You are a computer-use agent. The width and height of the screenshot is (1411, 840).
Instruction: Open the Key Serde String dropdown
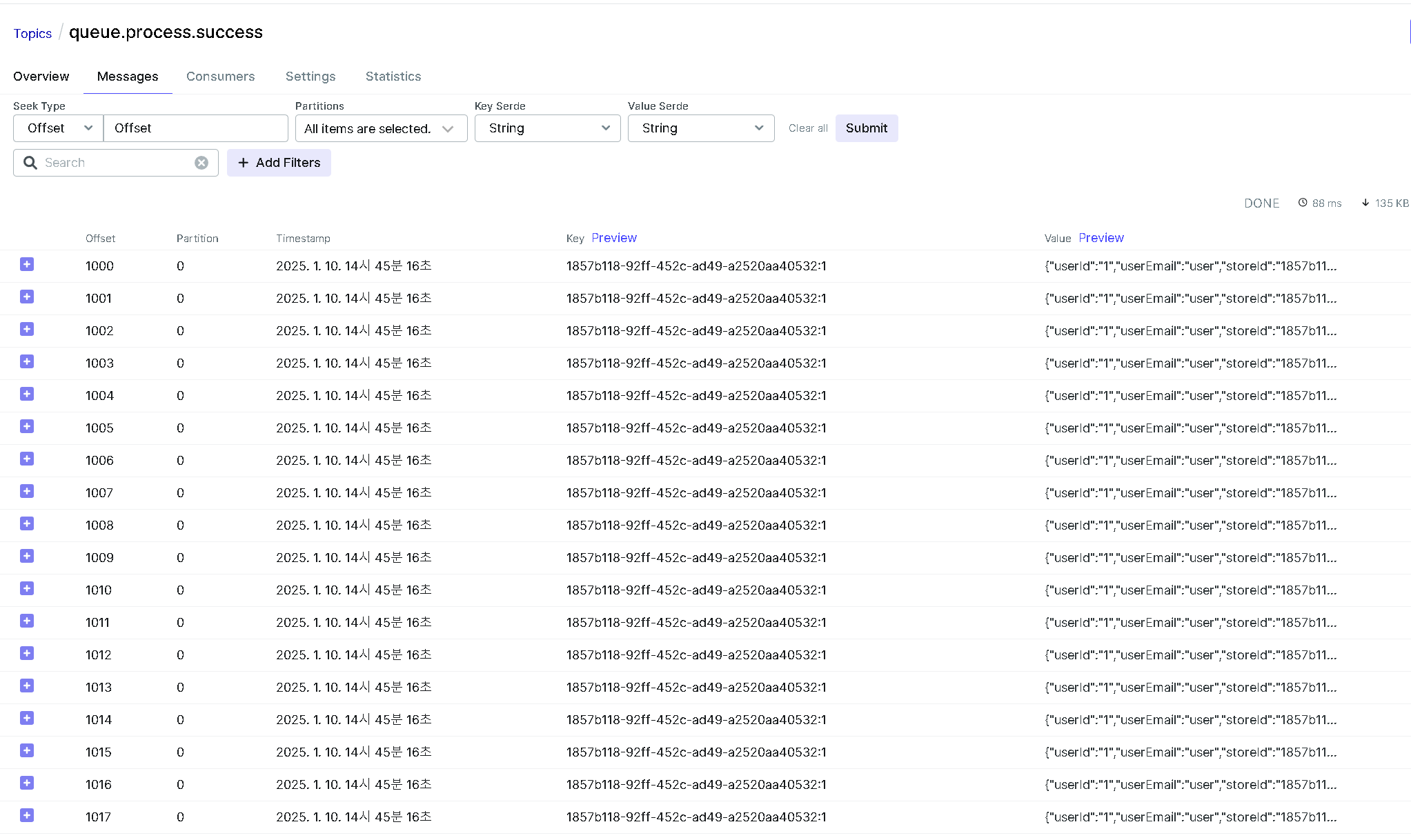tap(547, 128)
